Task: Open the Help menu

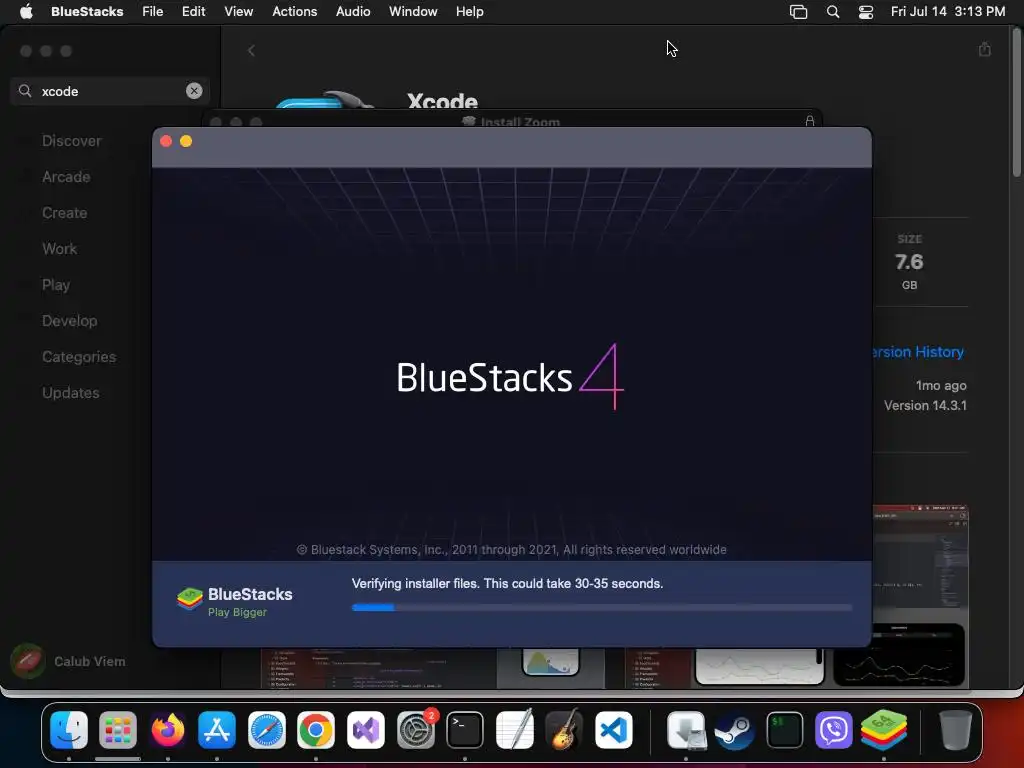Action: pyautogui.click(x=470, y=11)
